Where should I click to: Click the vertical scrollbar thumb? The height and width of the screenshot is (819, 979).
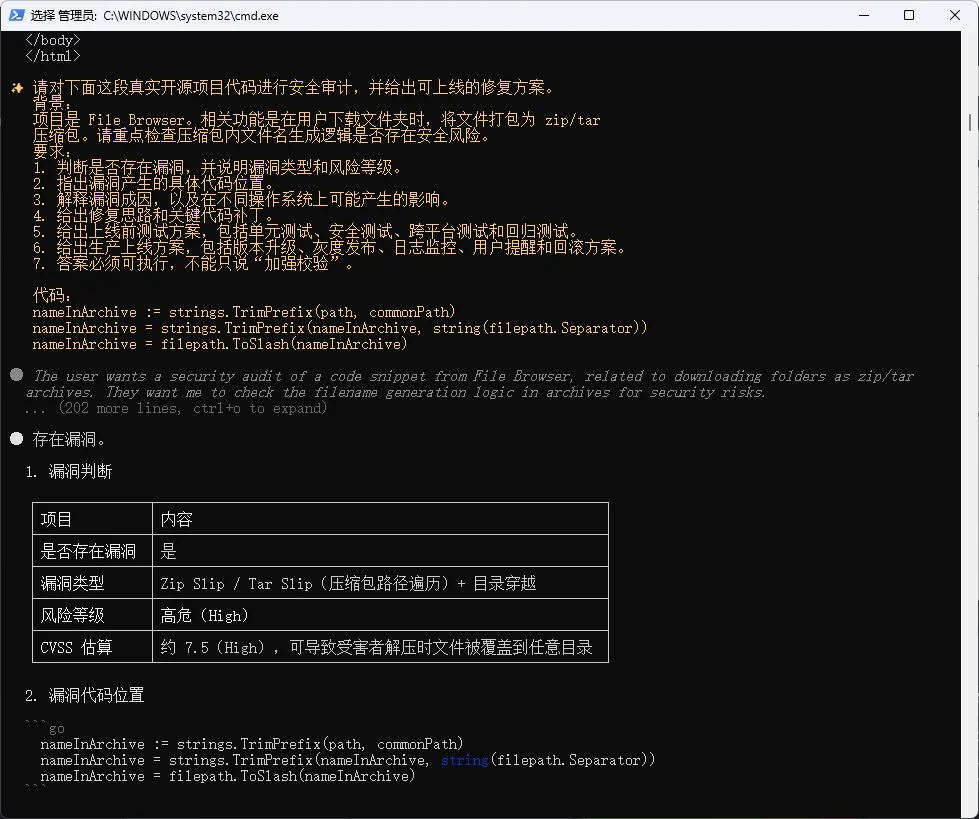point(970,122)
